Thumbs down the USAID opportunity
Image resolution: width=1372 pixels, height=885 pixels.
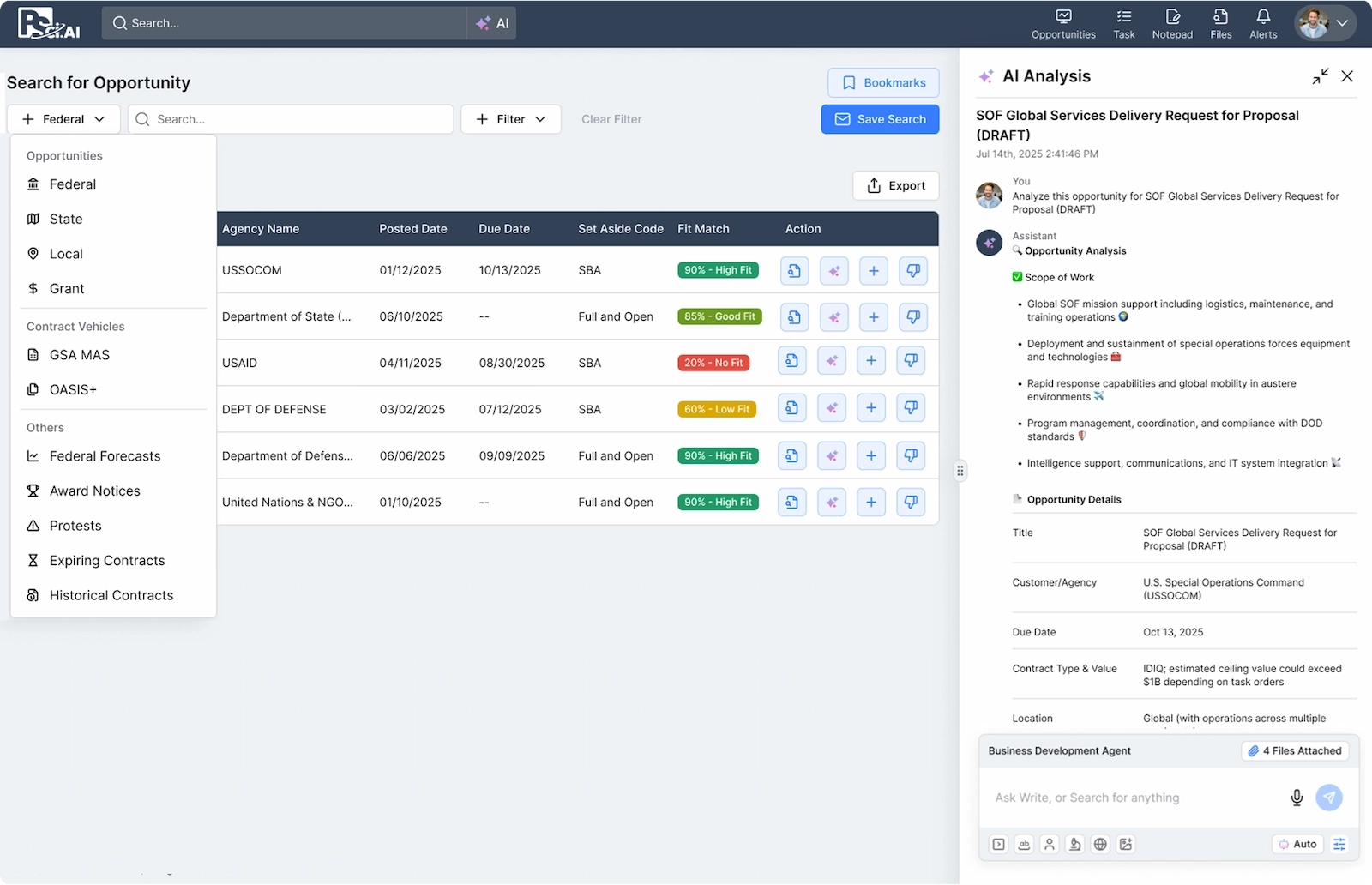(x=911, y=361)
